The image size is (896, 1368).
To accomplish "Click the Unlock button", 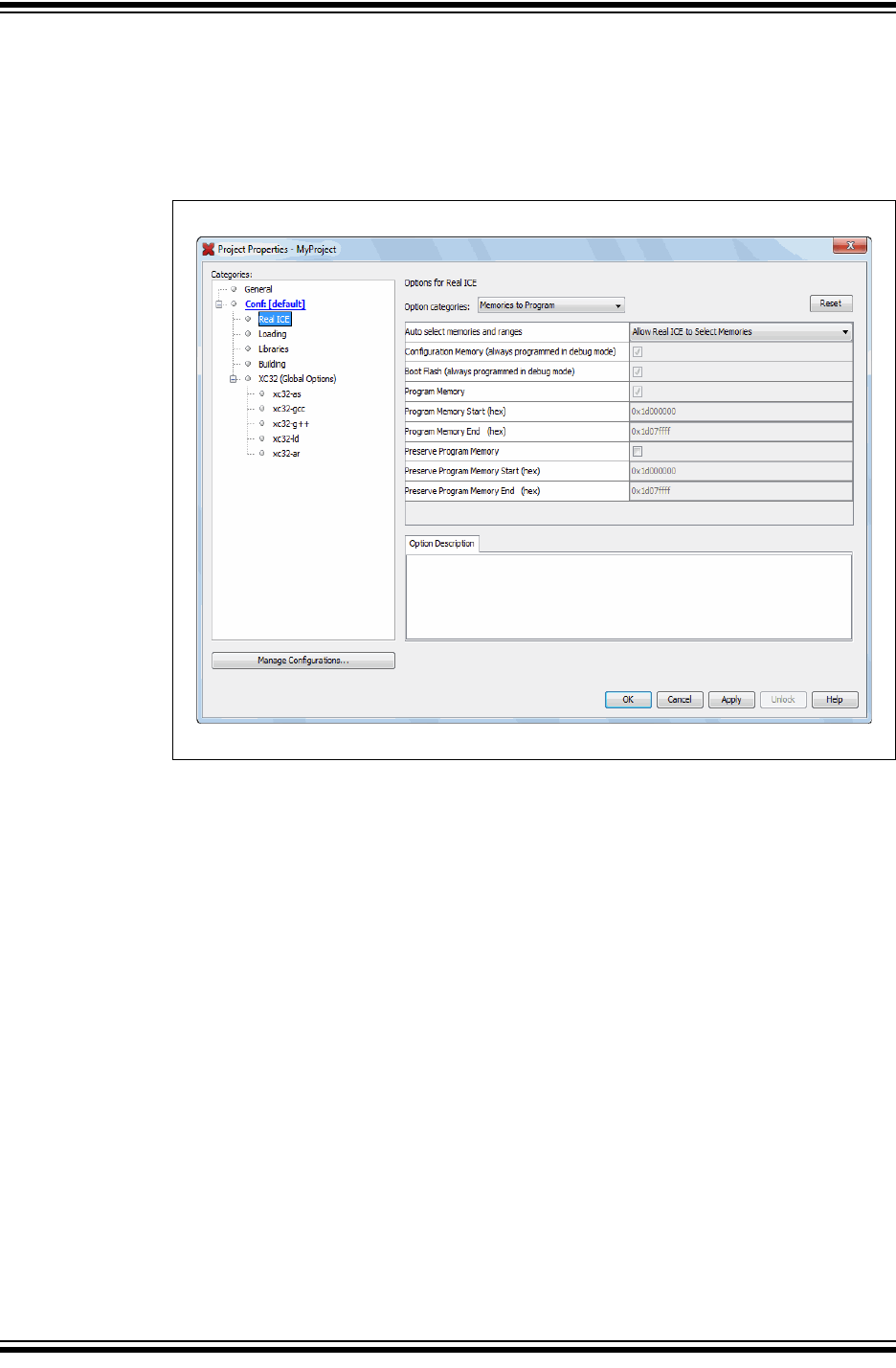I will point(783,700).
